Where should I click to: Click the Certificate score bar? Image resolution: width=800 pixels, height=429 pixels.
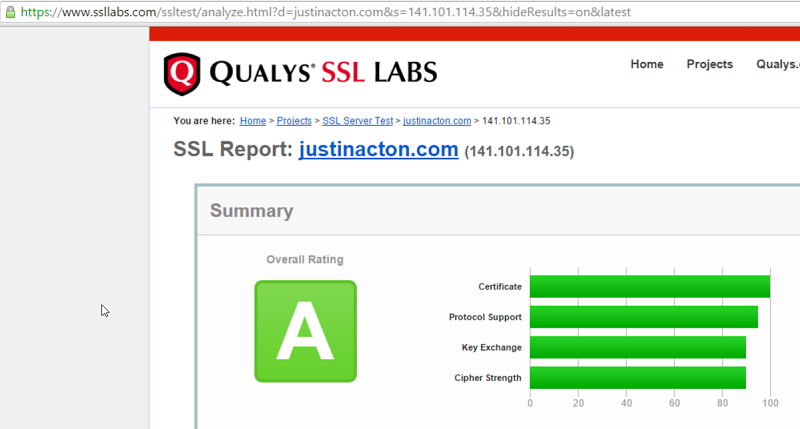click(650, 287)
